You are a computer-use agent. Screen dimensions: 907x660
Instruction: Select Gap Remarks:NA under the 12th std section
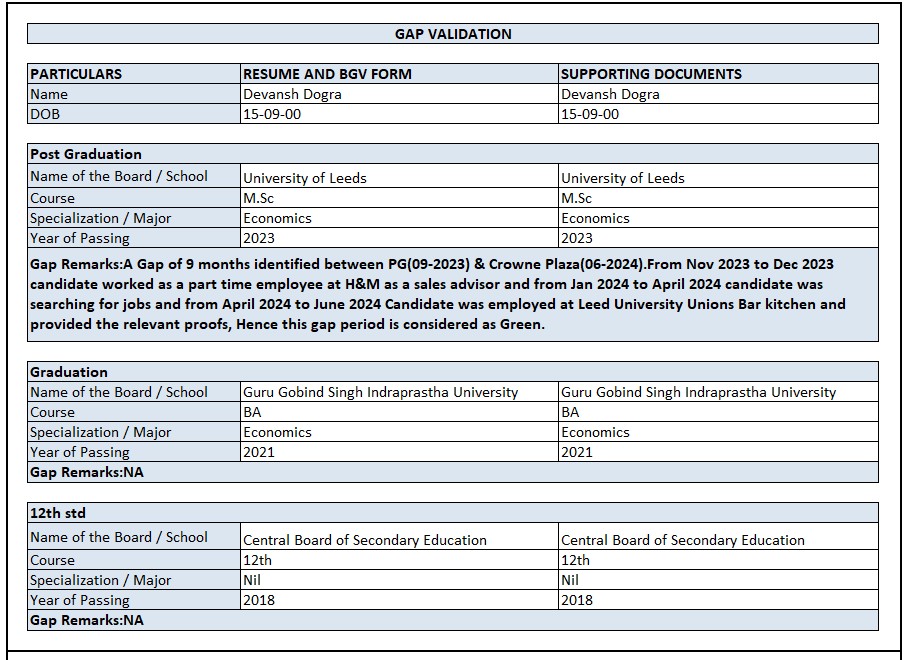87,621
